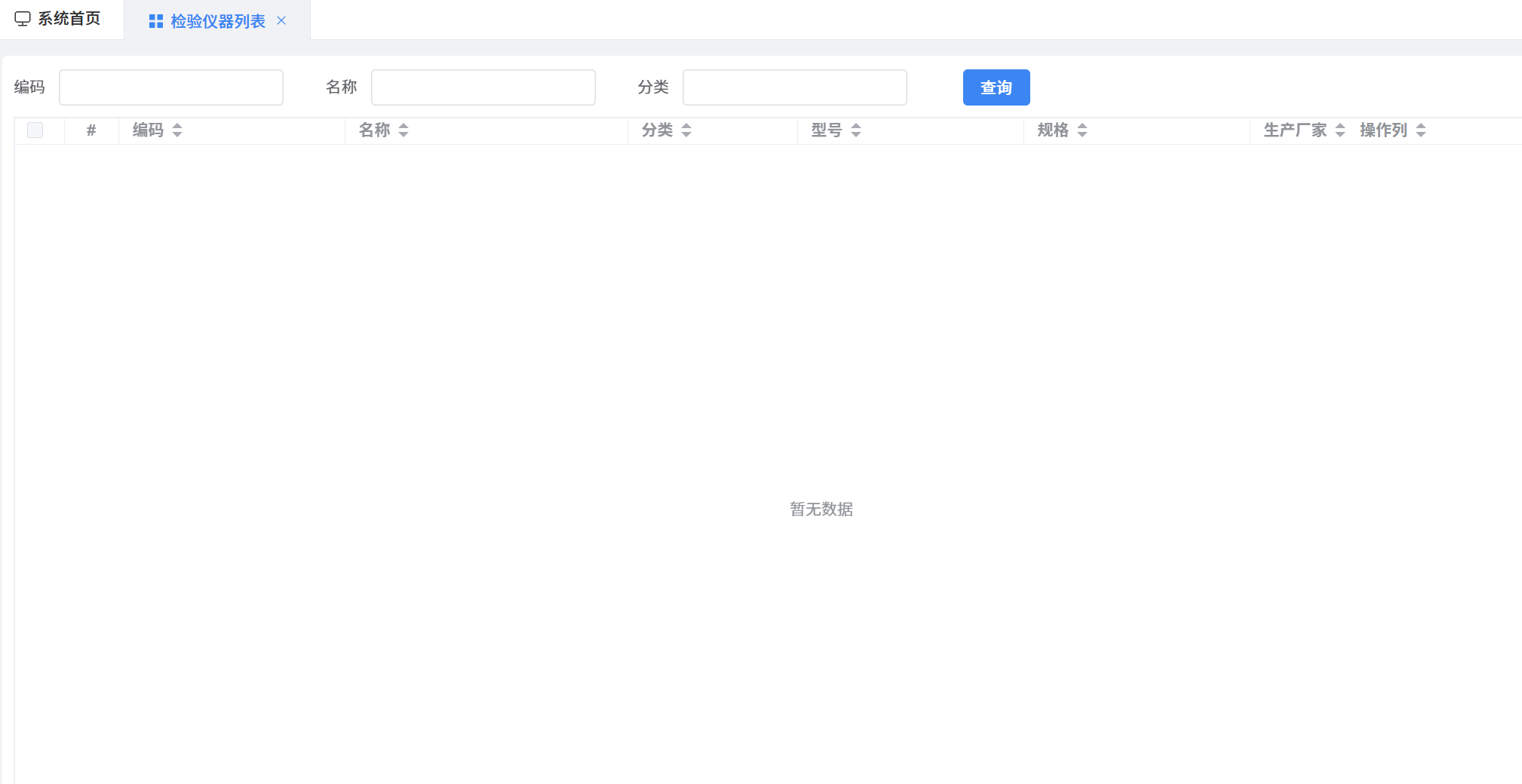Sort by 编码 column sort arrows
This screenshot has height=784, width=1522.
point(177,130)
